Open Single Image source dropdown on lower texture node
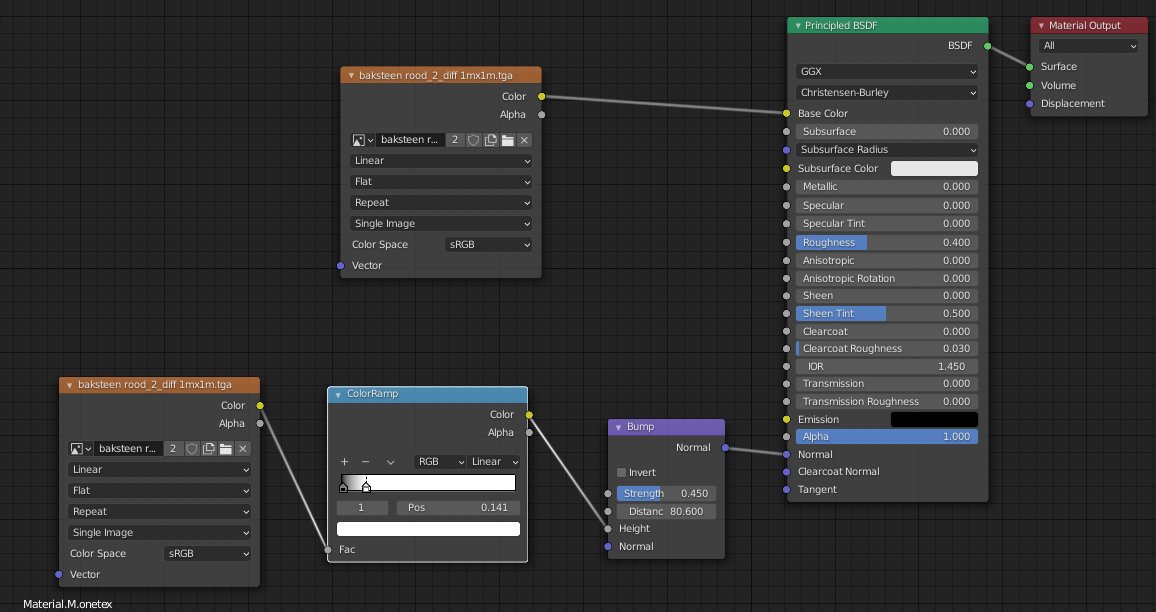The height and width of the screenshot is (612, 1156). pyautogui.click(x=159, y=532)
